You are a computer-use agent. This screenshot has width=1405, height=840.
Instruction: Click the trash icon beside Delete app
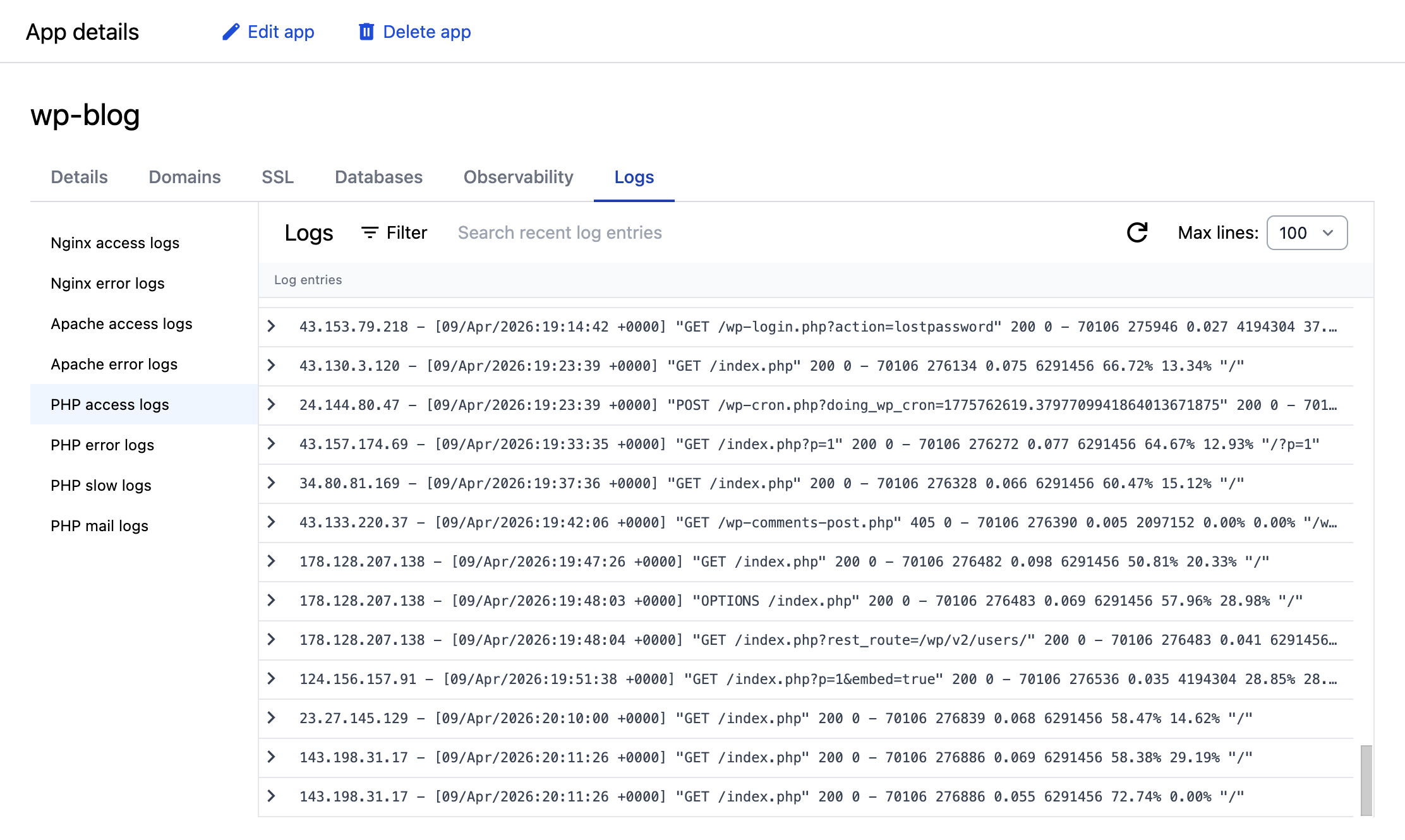pos(366,32)
